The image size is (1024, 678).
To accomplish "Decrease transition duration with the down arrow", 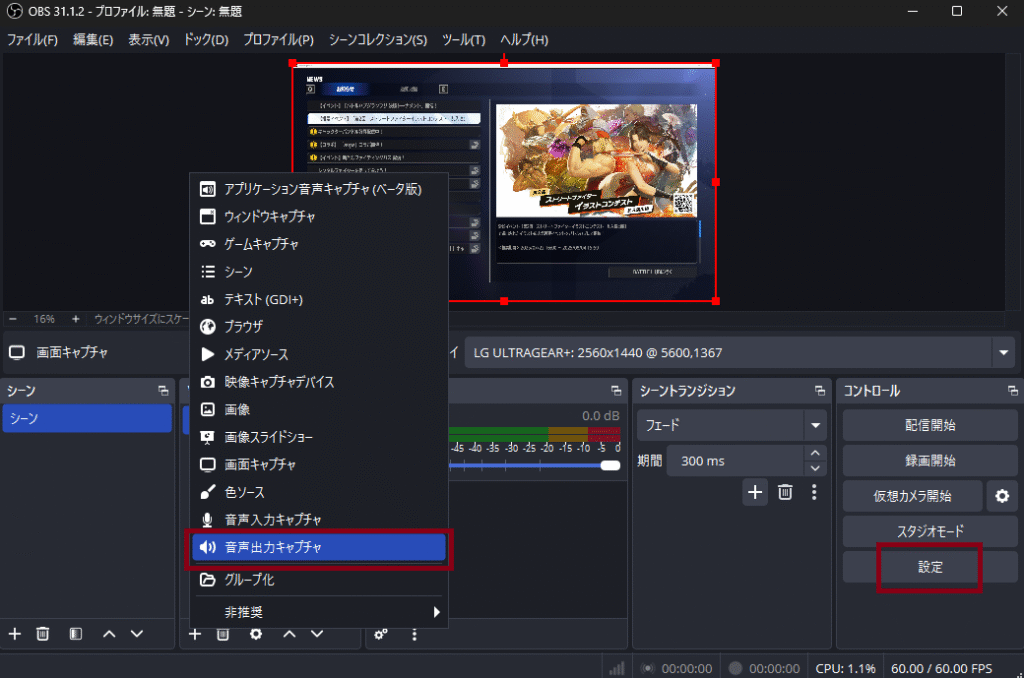I will [815, 468].
